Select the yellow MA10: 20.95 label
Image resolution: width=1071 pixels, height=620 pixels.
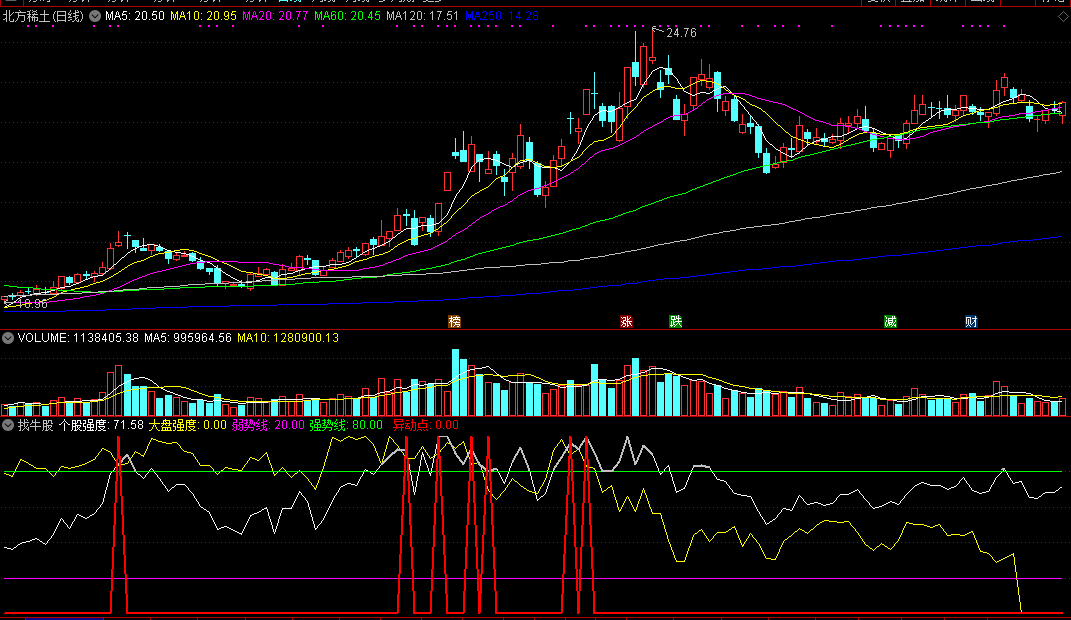pyautogui.click(x=203, y=16)
